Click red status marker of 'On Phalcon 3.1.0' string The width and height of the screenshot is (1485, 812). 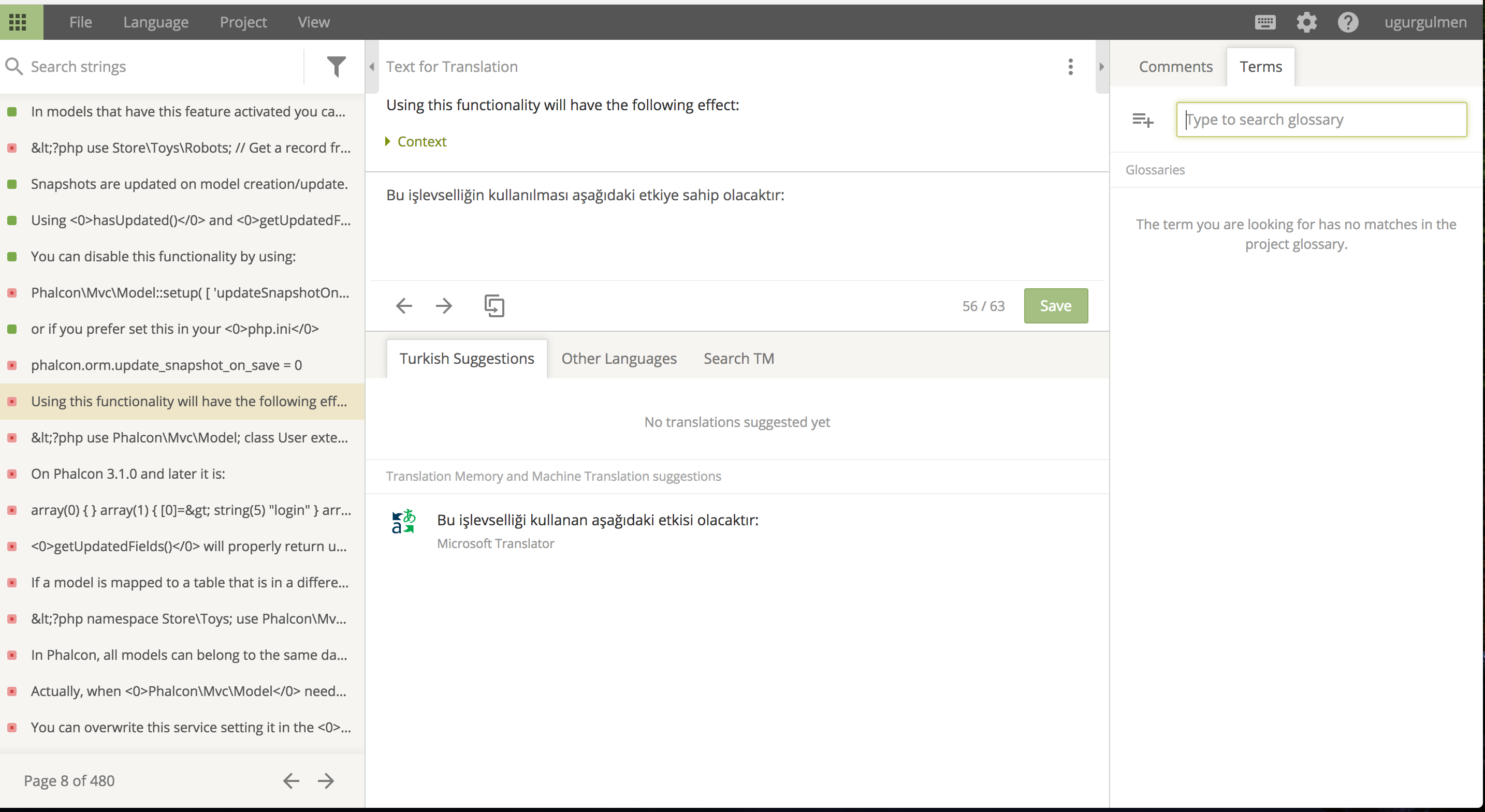(11, 474)
